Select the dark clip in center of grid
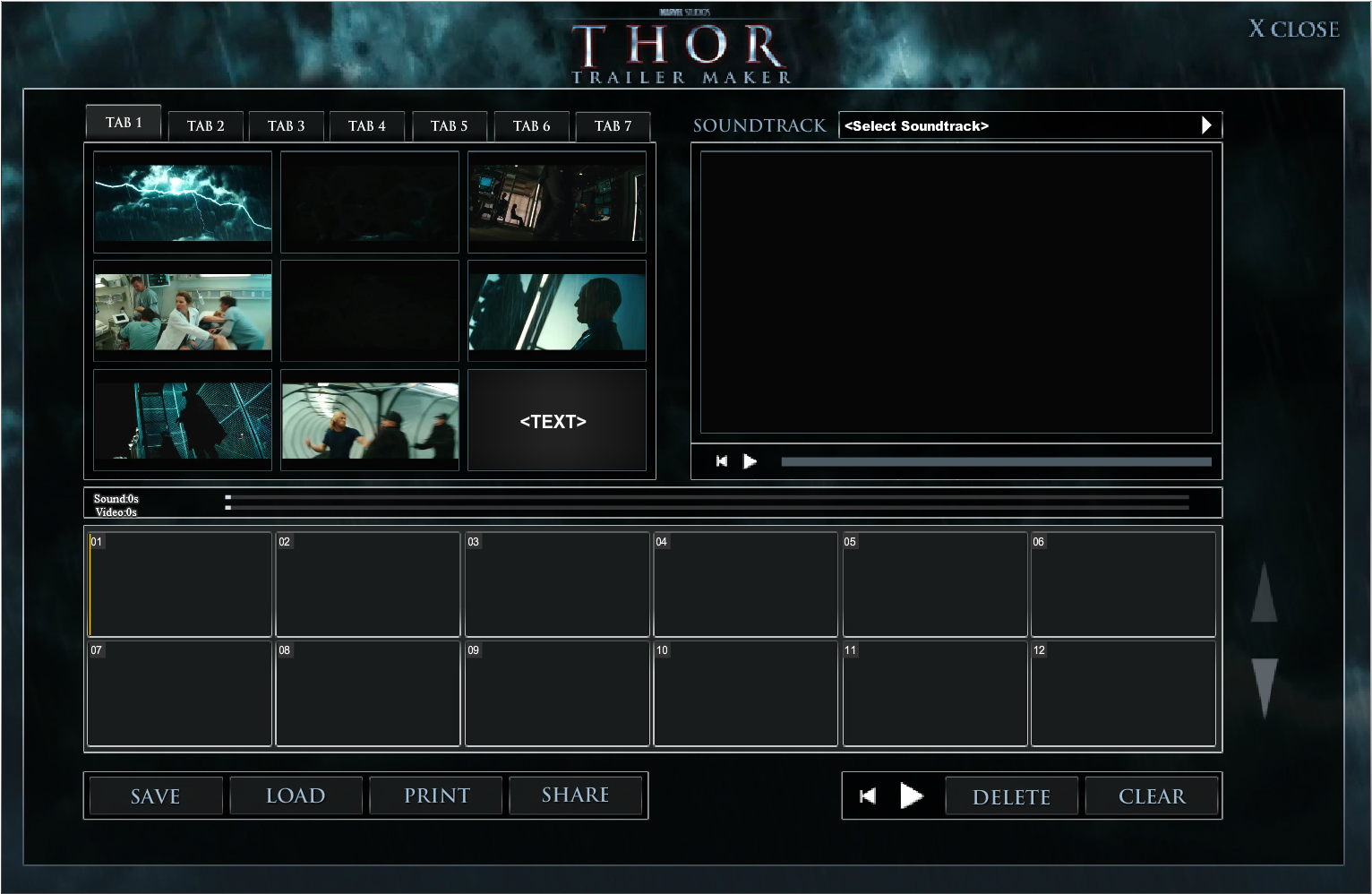Viewport: 1372px width, 894px height. click(x=370, y=312)
